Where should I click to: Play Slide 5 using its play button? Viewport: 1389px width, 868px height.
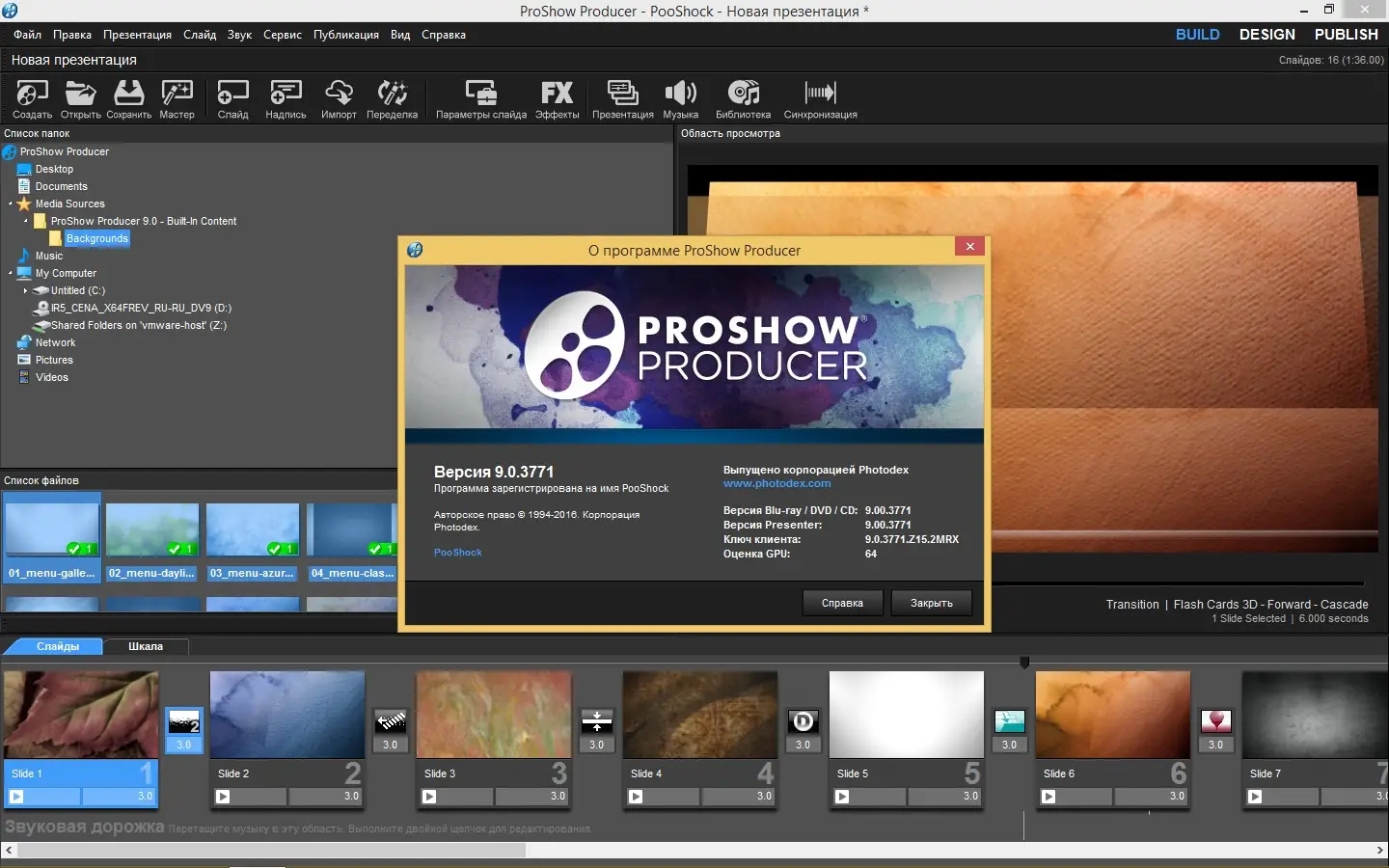click(842, 797)
